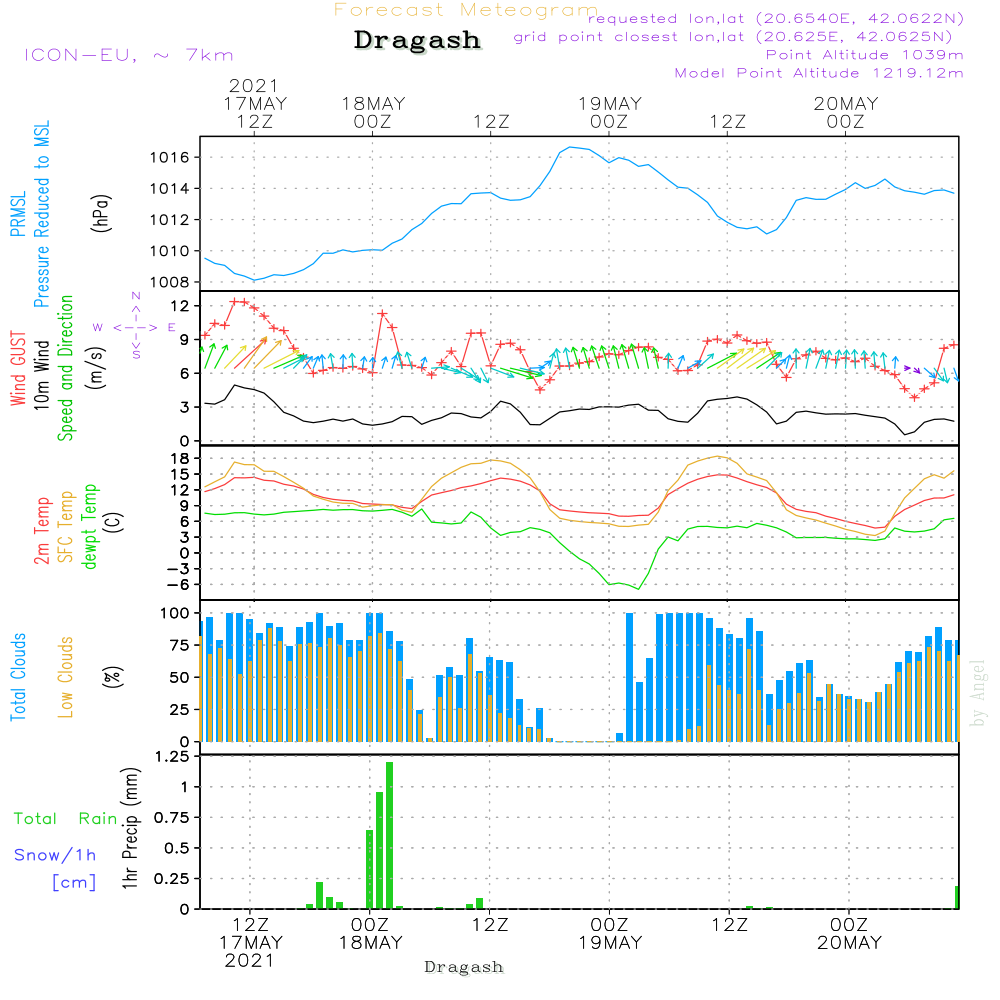Click the Point Altitude 1039m text
1000x1000 pixels.
click(x=864, y=55)
